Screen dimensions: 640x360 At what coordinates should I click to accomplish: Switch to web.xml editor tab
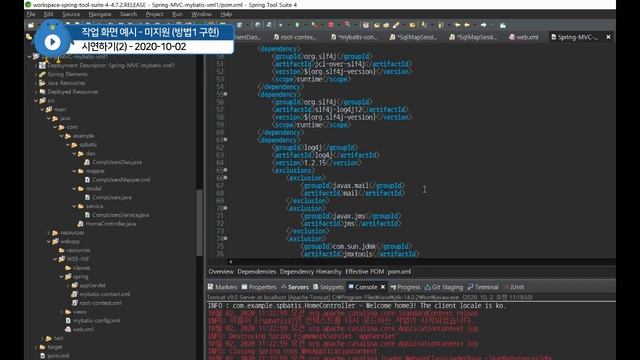524,37
